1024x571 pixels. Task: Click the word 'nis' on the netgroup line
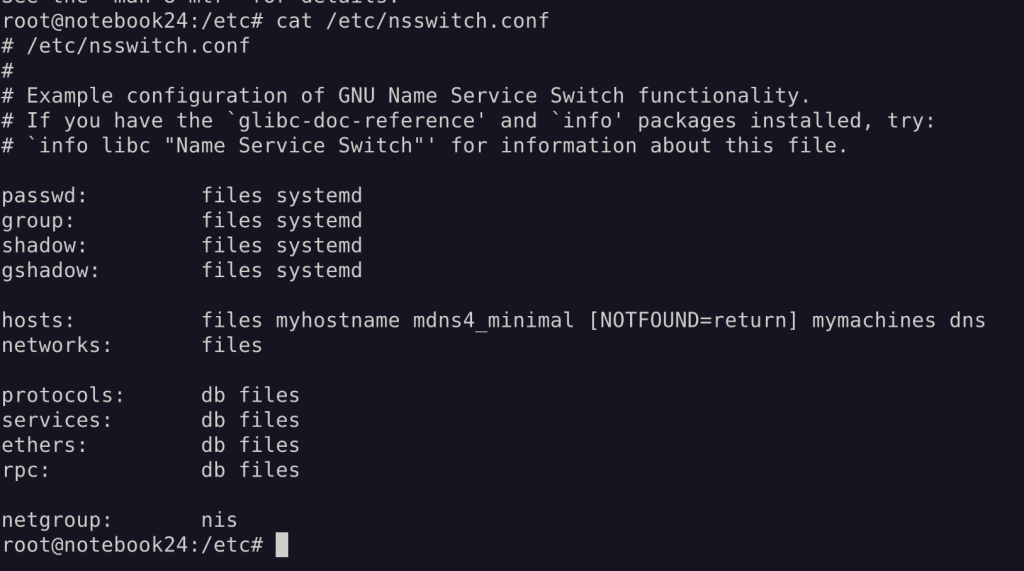(x=219, y=520)
